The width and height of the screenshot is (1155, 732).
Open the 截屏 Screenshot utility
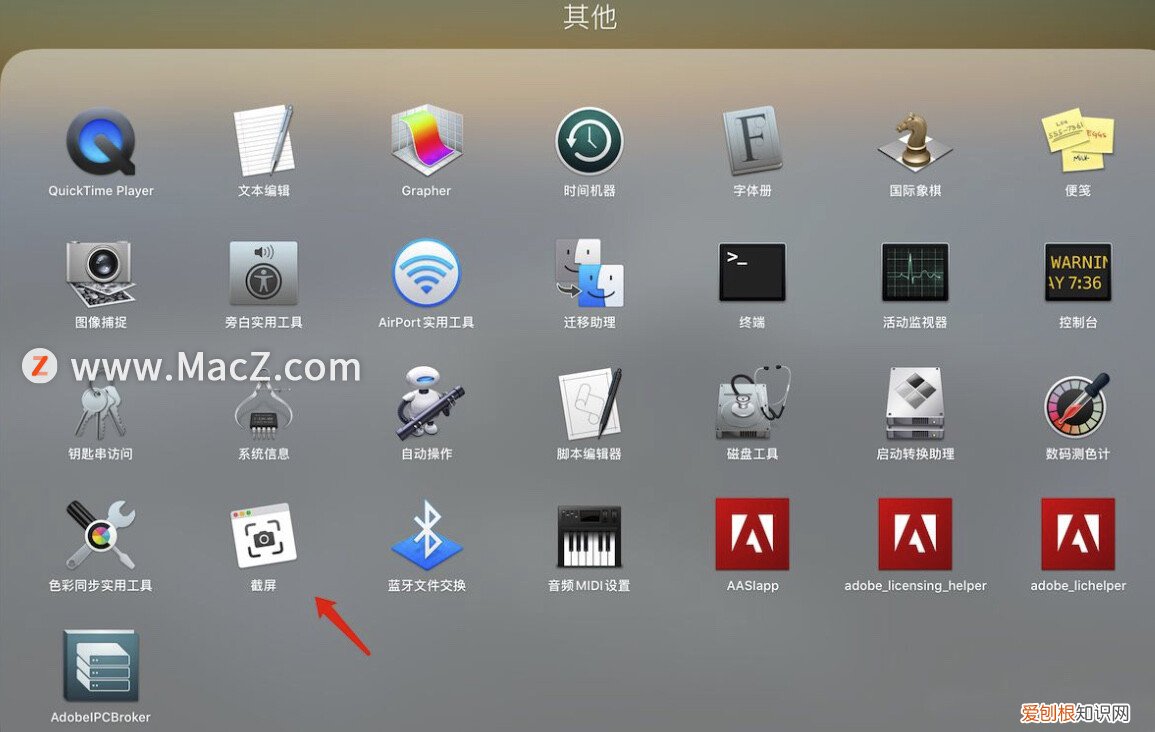pos(263,535)
